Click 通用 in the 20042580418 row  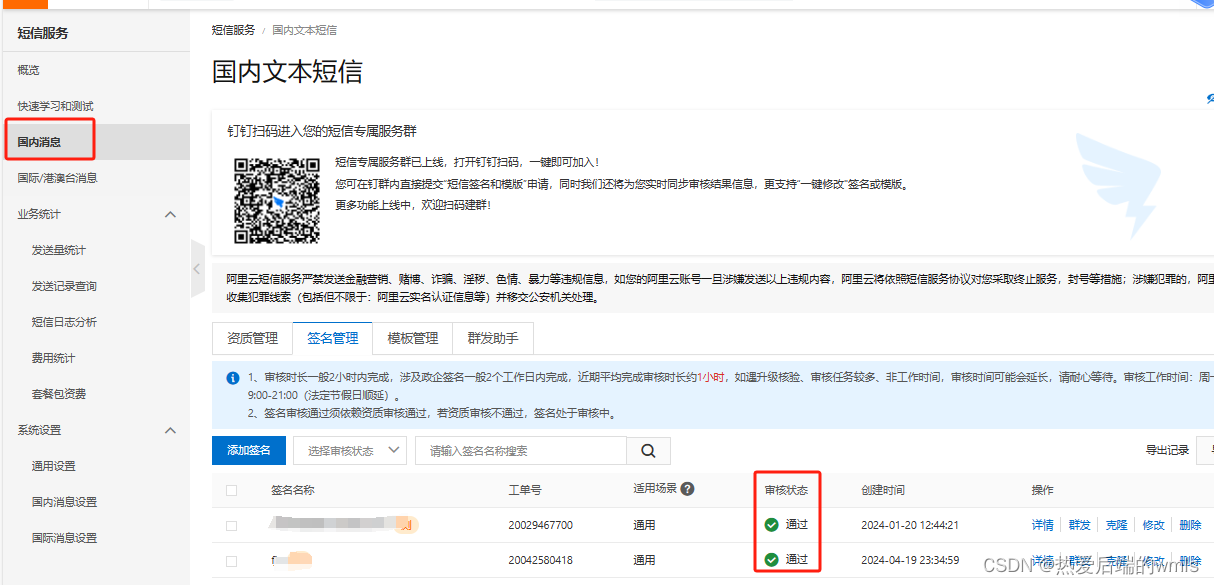[644, 560]
